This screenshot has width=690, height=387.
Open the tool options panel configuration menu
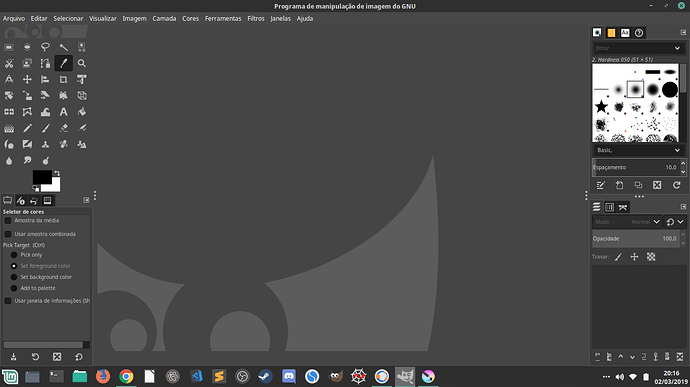click(x=86, y=200)
